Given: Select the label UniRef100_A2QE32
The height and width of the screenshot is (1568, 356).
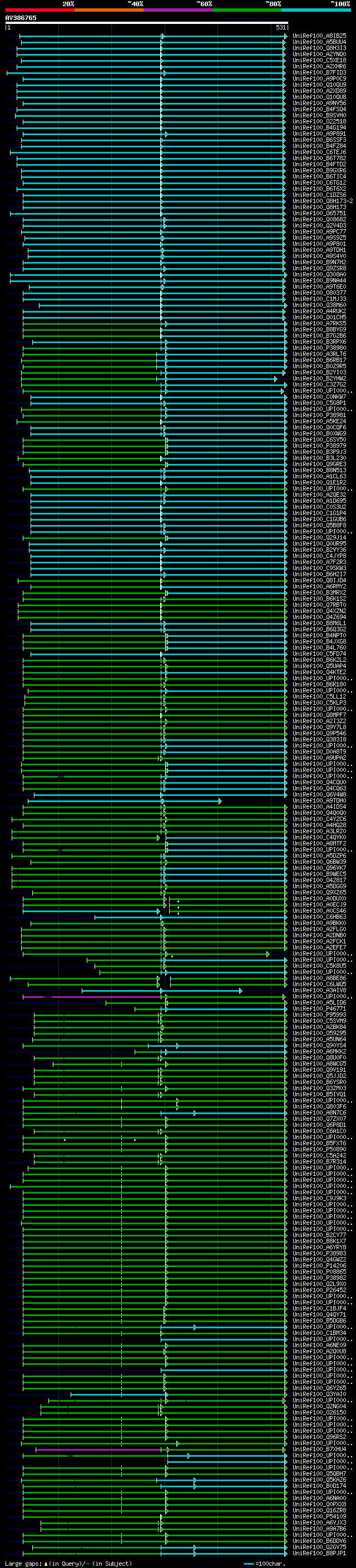Looking at the screenshot, I should [319, 494].
